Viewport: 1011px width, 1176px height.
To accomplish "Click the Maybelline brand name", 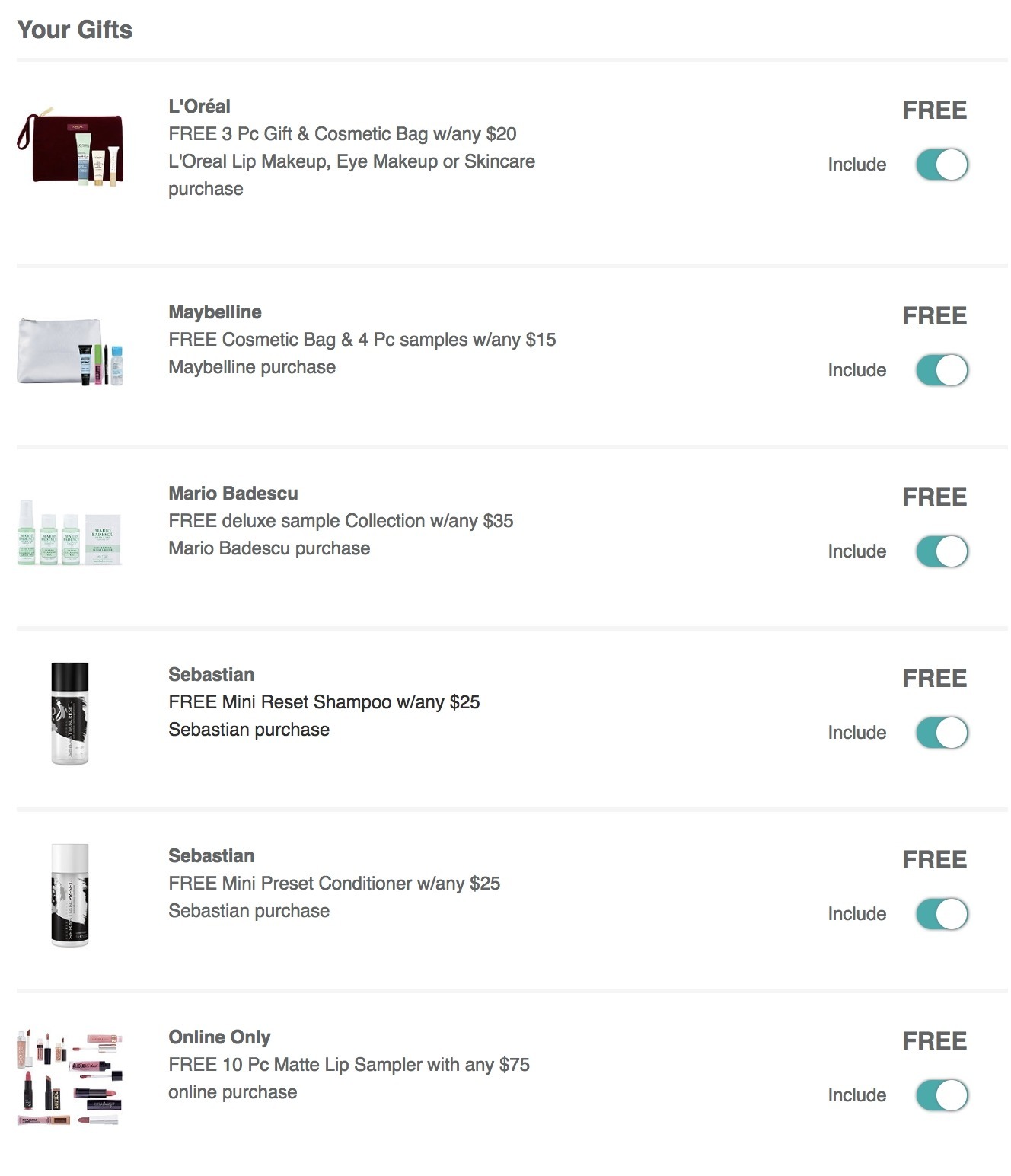I will 215,312.
